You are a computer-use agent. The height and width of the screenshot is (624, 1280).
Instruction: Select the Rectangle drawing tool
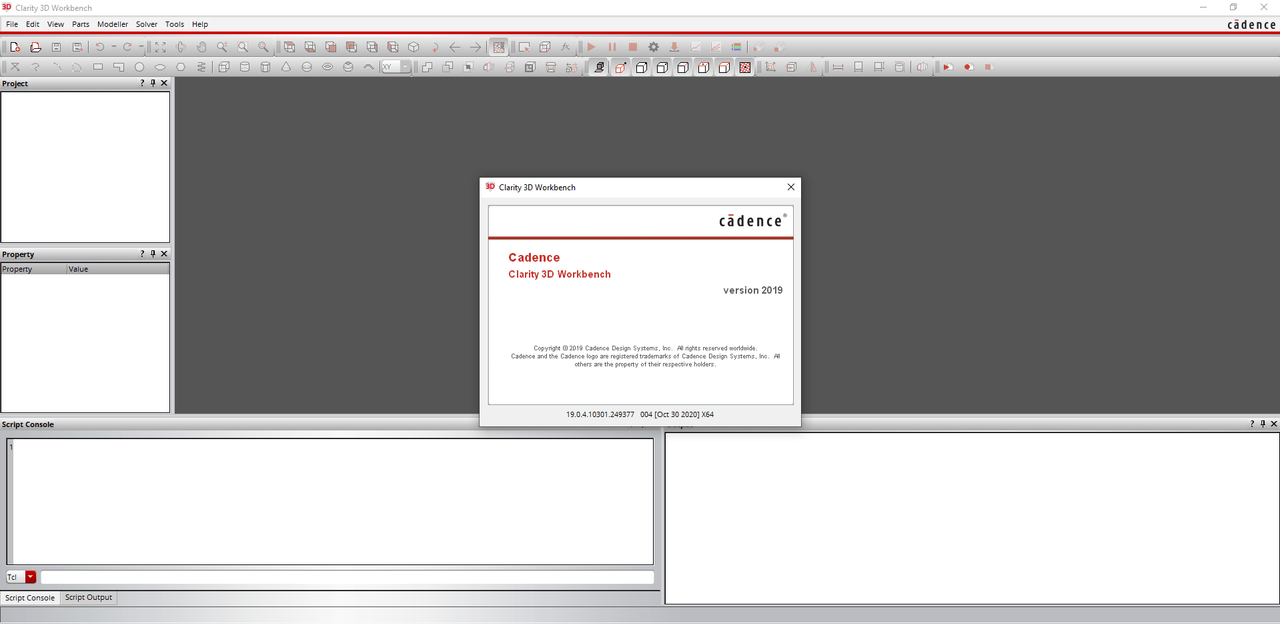coord(98,67)
